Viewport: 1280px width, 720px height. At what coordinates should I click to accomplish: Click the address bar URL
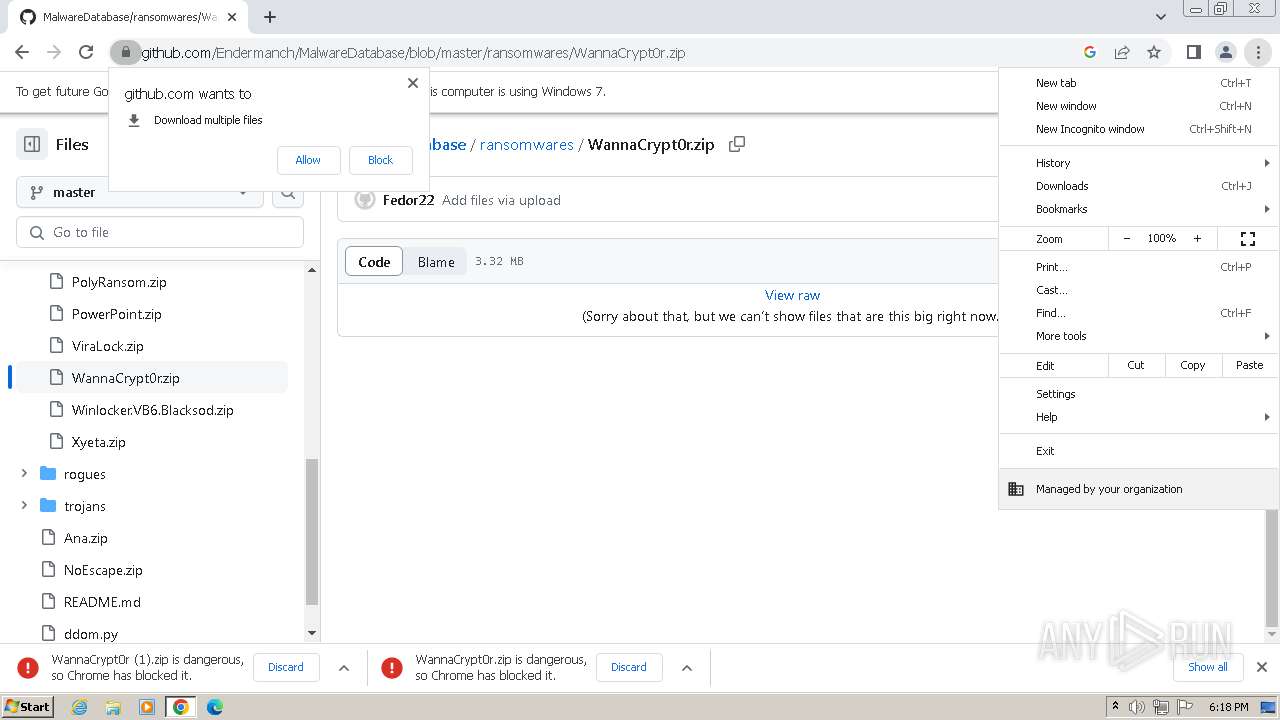(x=413, y=53)
